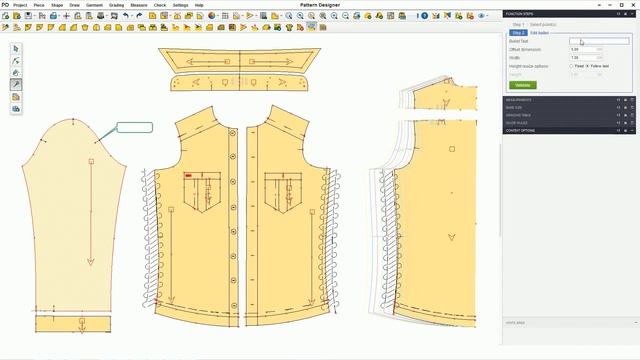Click the zoom out magnifier with minus
Image resolution: width=640 pixels, height=360 pixels.
346,16
